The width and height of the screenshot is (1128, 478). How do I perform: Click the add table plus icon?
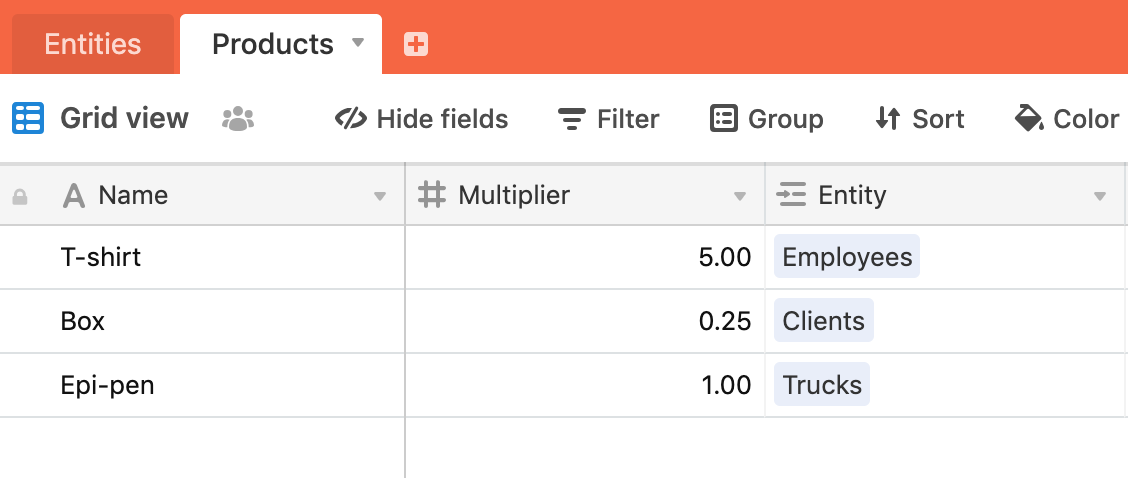(x=416, y=45)
